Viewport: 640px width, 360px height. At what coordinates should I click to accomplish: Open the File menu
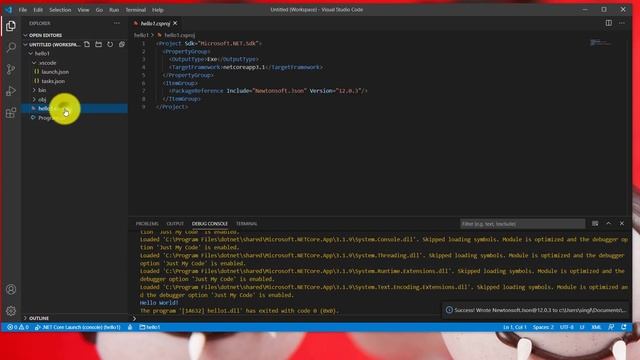(23, 10)
